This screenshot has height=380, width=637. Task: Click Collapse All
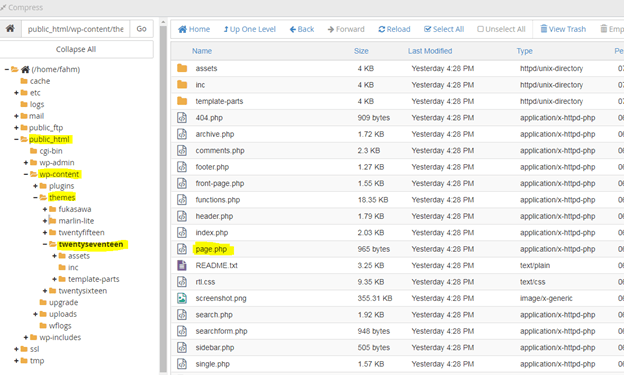[76, 49]
